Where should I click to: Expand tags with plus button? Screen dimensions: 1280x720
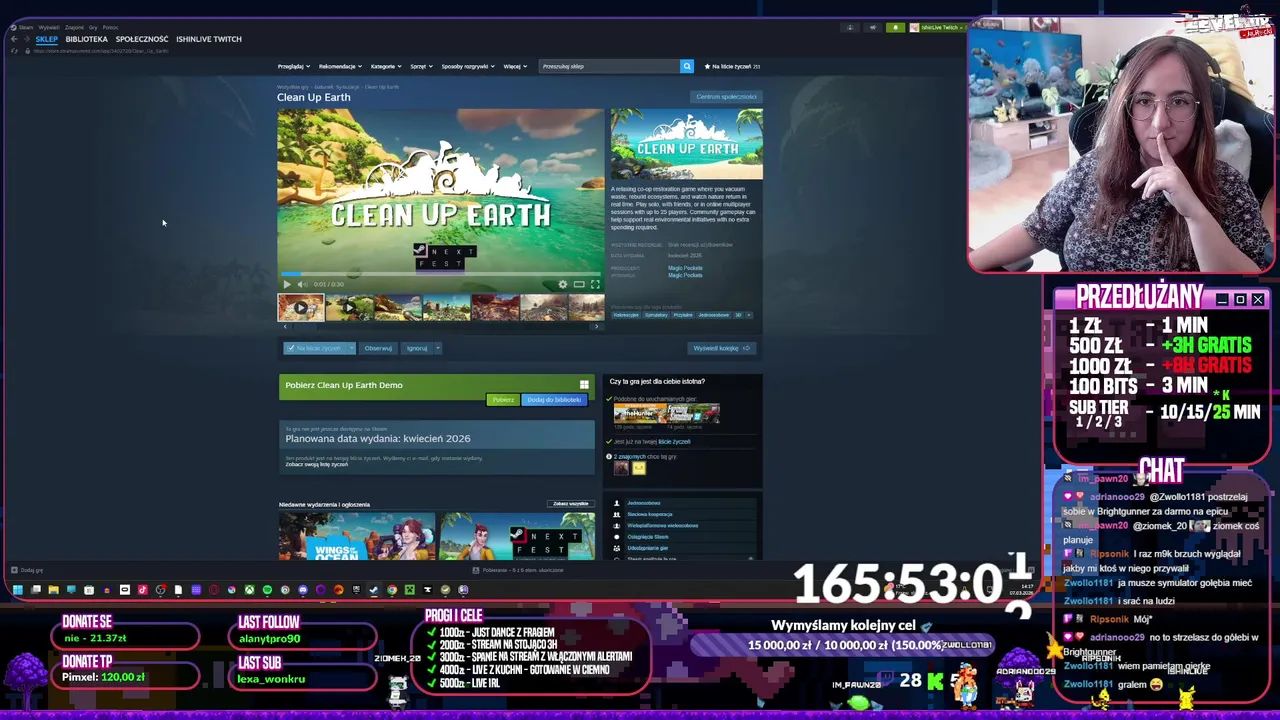point(749,315)
